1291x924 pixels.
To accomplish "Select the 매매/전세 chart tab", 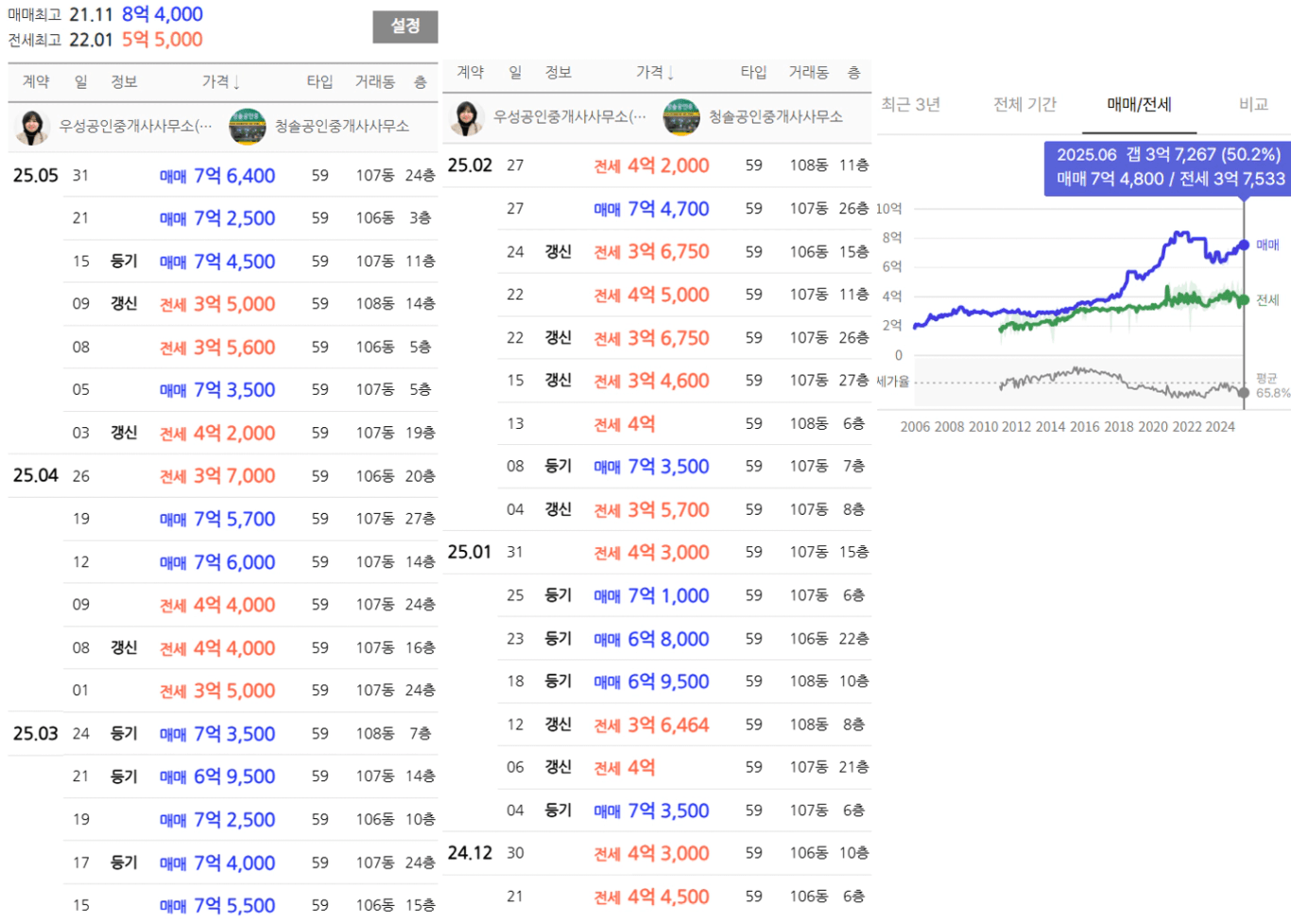I will pyautogui.click(x=1139, y=105).
